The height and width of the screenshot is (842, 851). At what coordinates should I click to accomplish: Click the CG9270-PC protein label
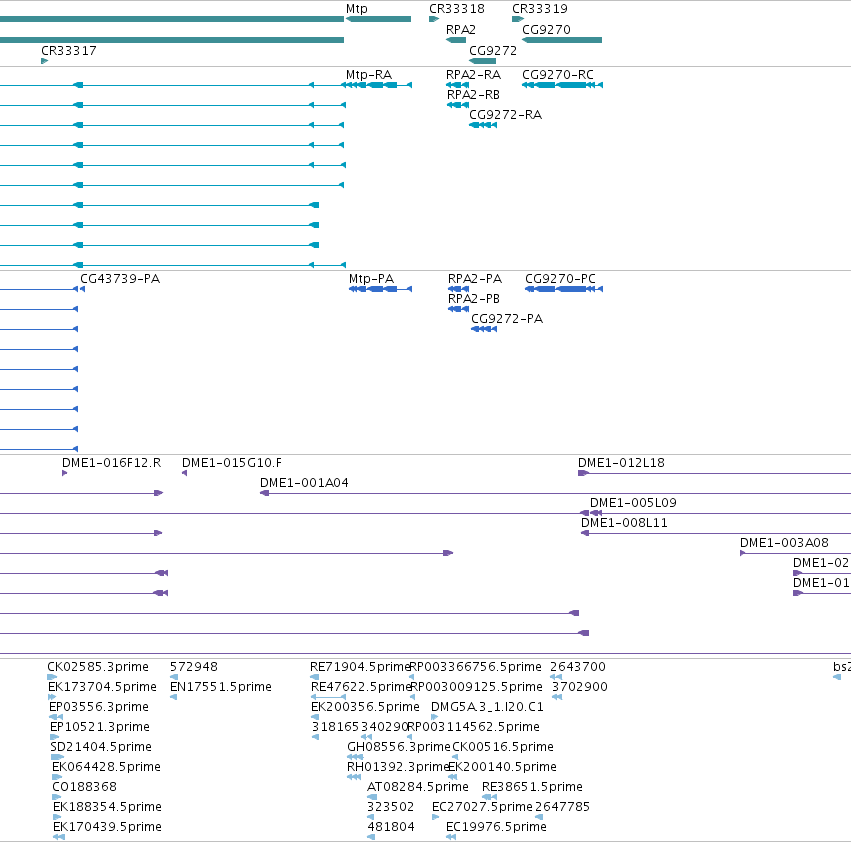click(560, 278)
